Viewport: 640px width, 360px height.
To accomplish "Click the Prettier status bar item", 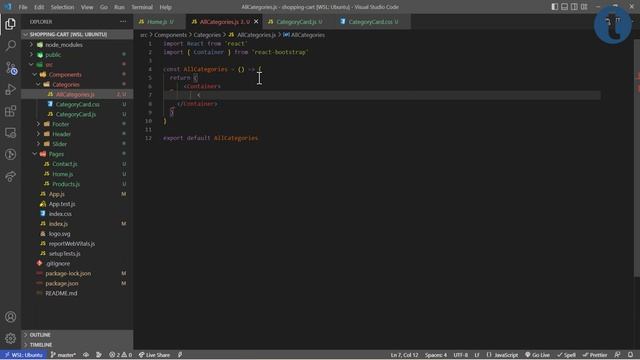I will (595, 355).
